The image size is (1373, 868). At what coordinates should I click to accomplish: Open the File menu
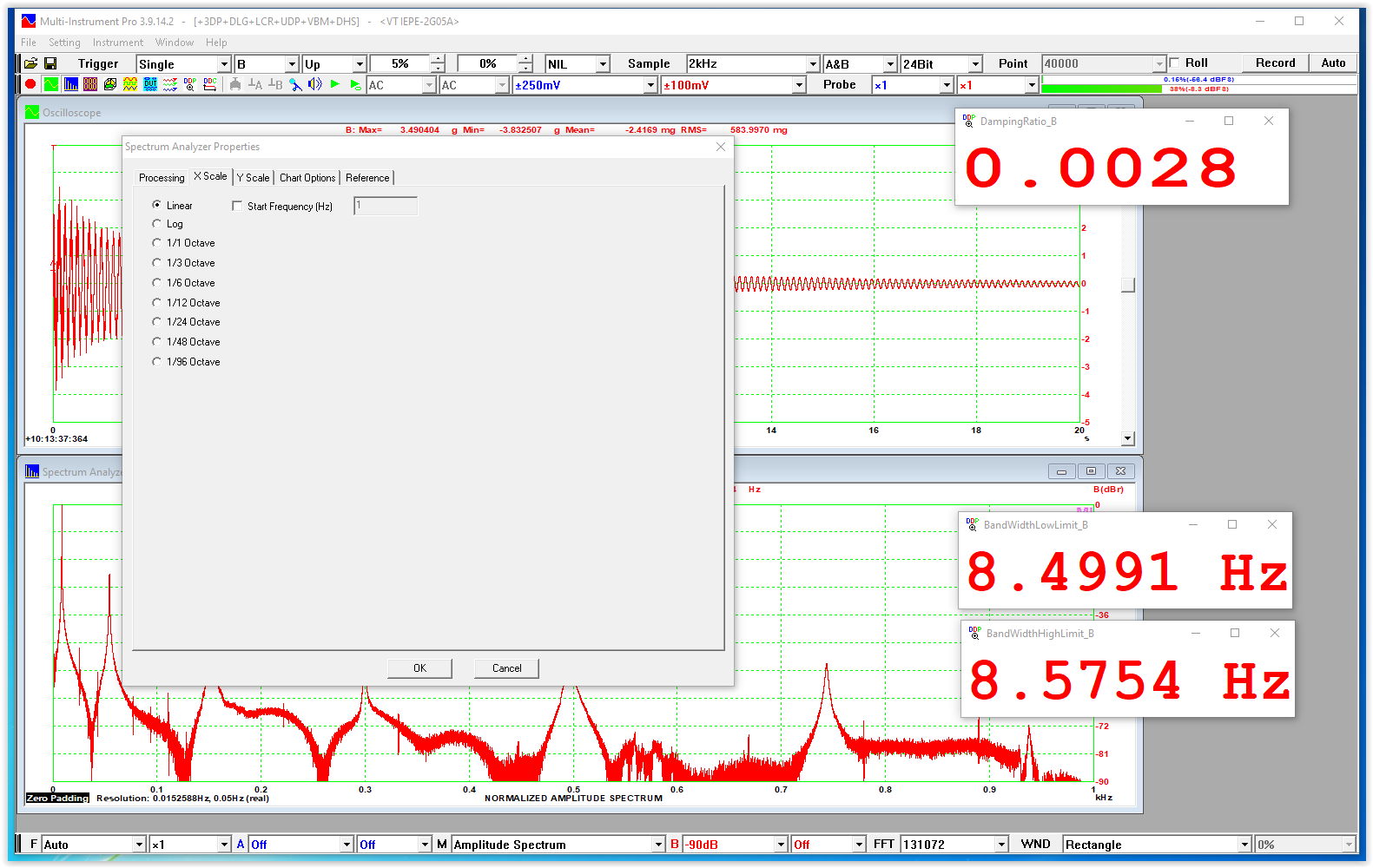click(29, 43)
